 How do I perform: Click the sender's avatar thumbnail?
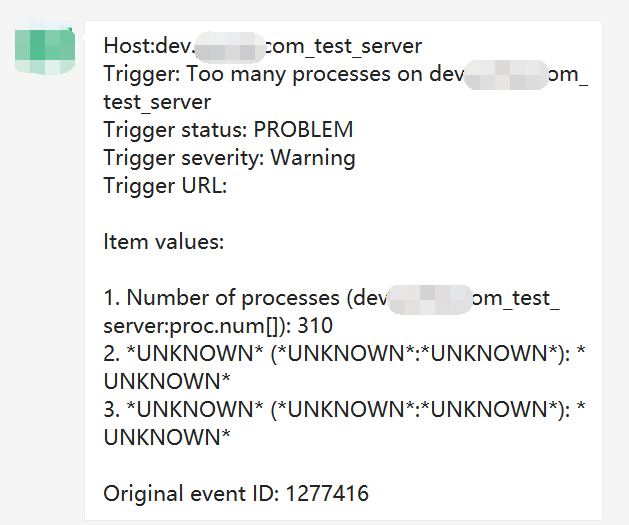46,47
